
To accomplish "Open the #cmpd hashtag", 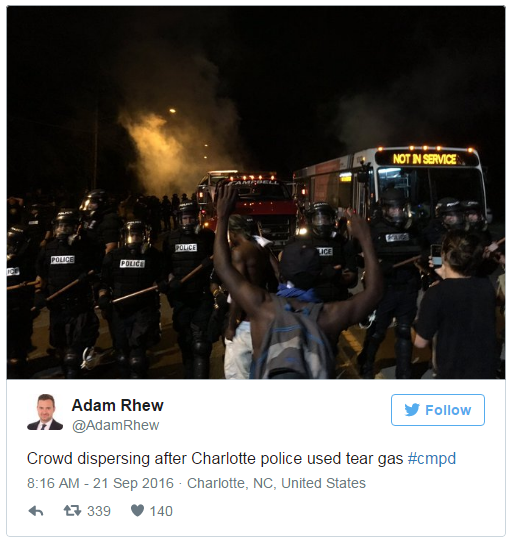I will coord(432,459).
